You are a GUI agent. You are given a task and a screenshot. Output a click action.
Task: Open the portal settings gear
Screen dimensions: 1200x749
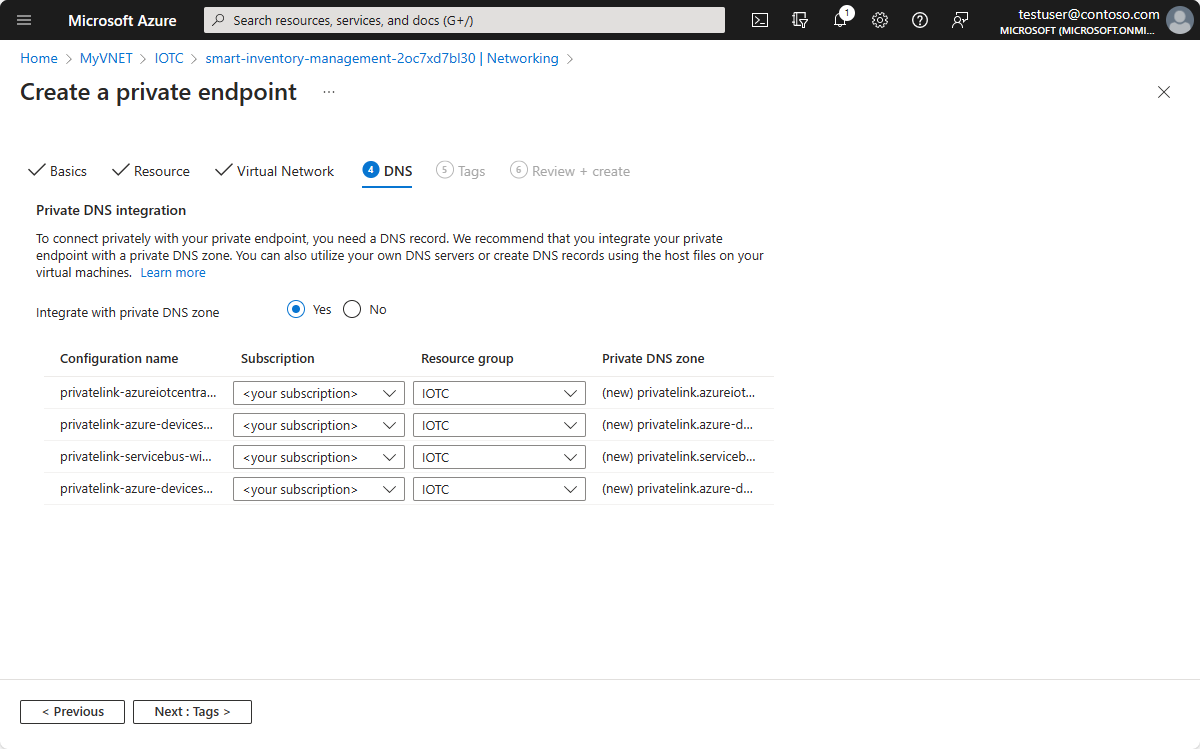880,19
